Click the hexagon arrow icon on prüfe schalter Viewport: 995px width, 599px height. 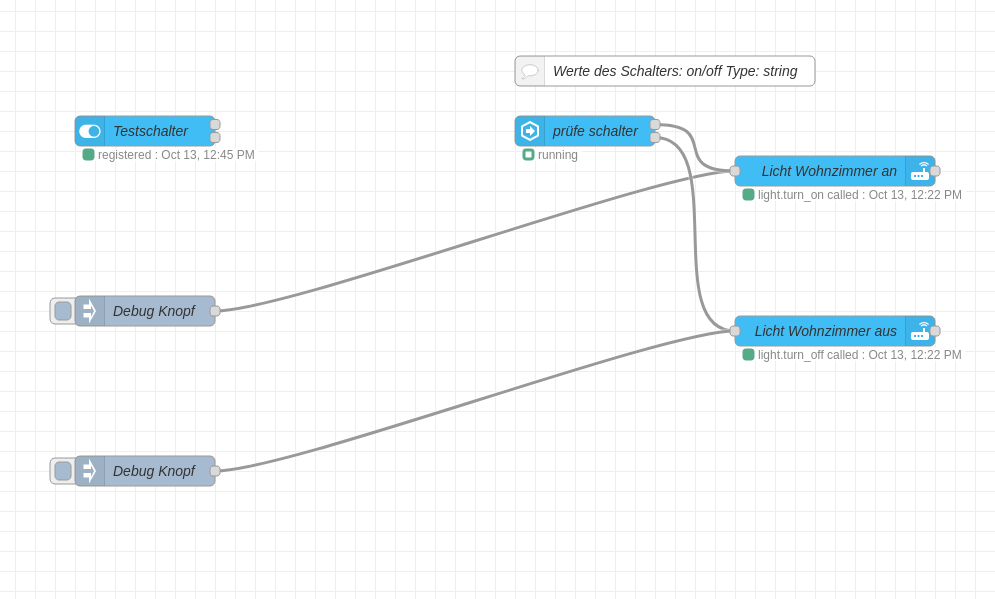tap(530, 131)
